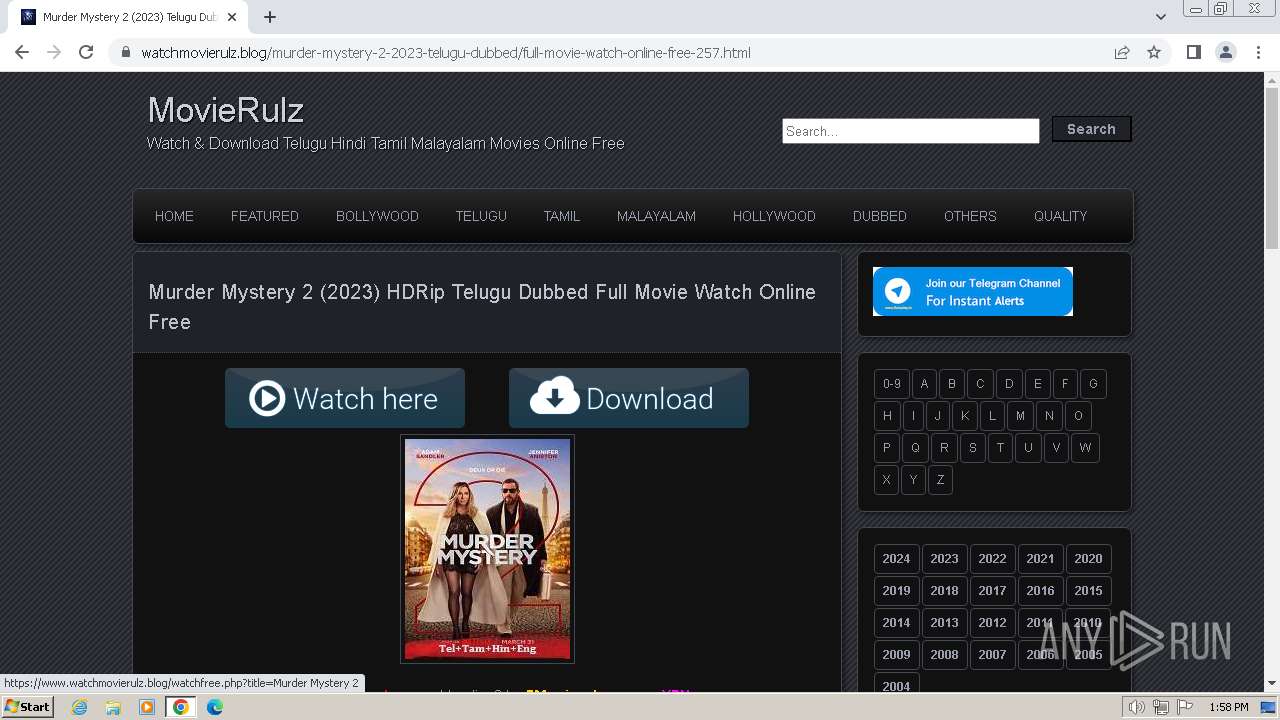This screenshot has height=720, width=1280.
Task: Open the Windows Start menu
Action: 28,707
